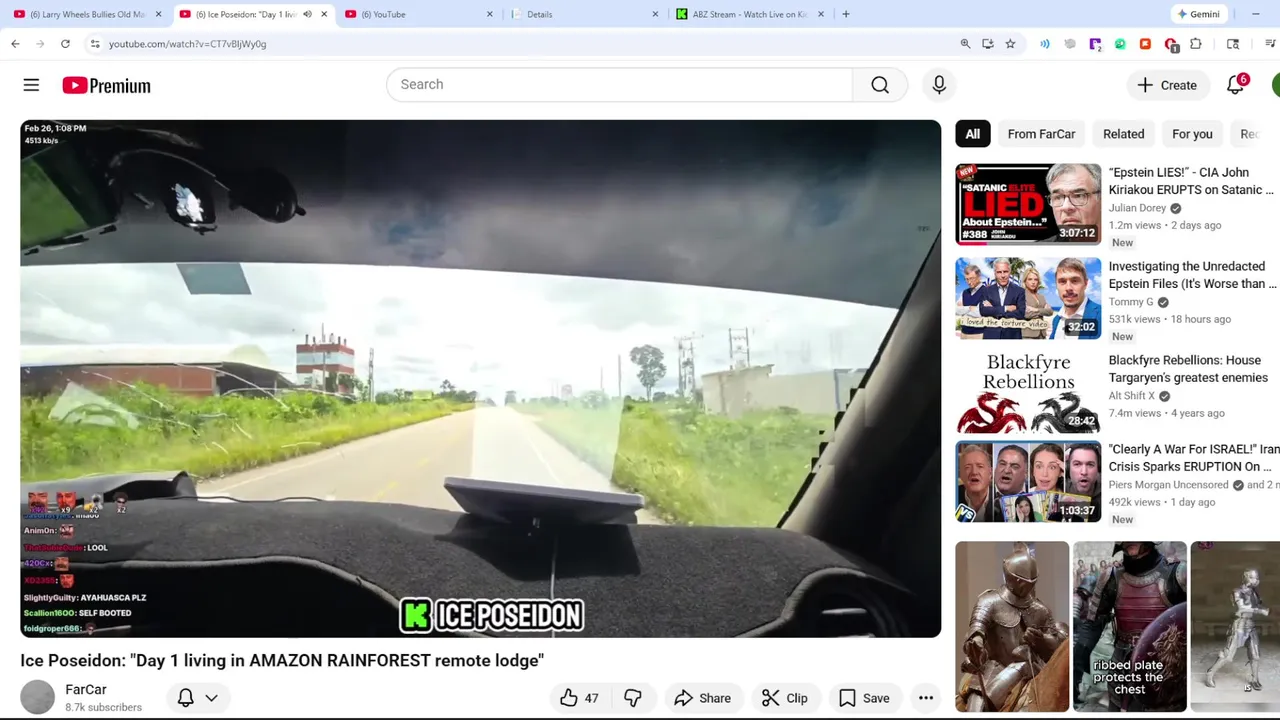The width and height of the screenshot is (1280, 720).
Task: Open the gray extension icon
Action: click(x=1070, y=44)
